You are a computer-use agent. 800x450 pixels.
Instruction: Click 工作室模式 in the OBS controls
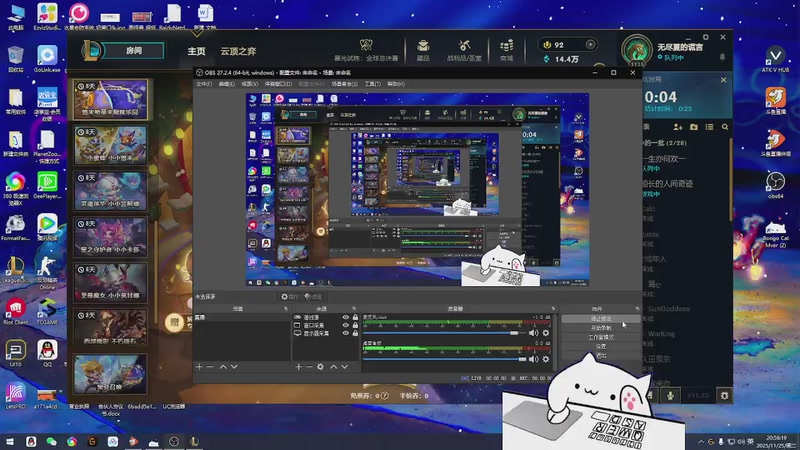pos(601,337)
